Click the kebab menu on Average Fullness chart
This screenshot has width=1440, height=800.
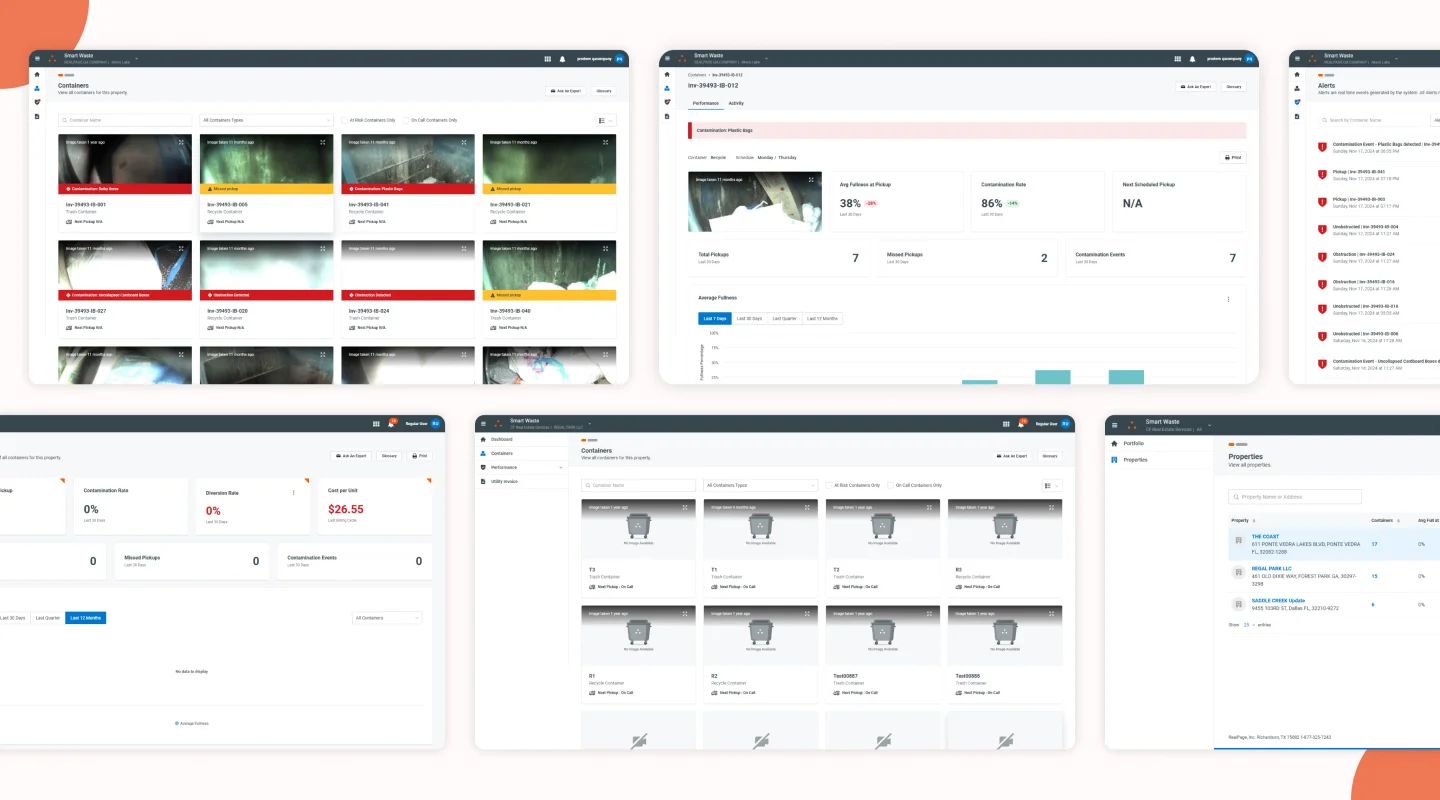[1228, 299]
